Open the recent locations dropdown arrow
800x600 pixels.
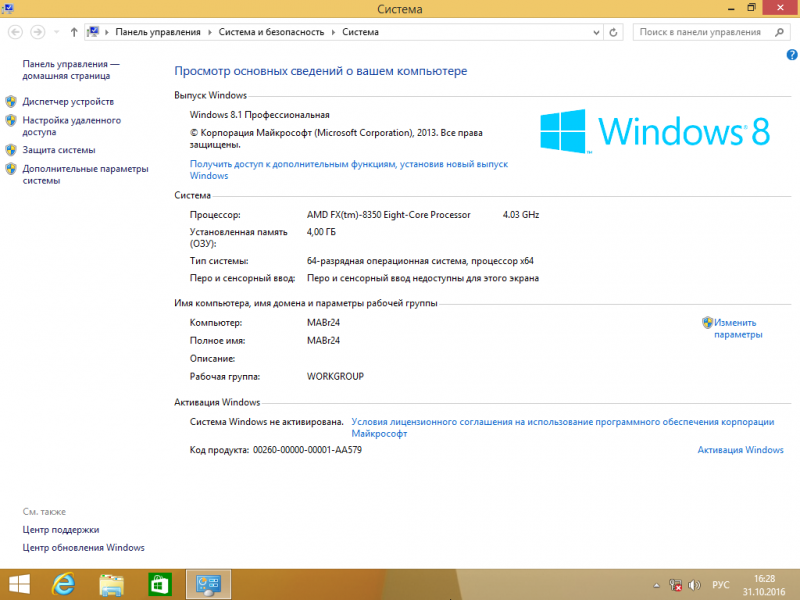(x=57, y=32)
